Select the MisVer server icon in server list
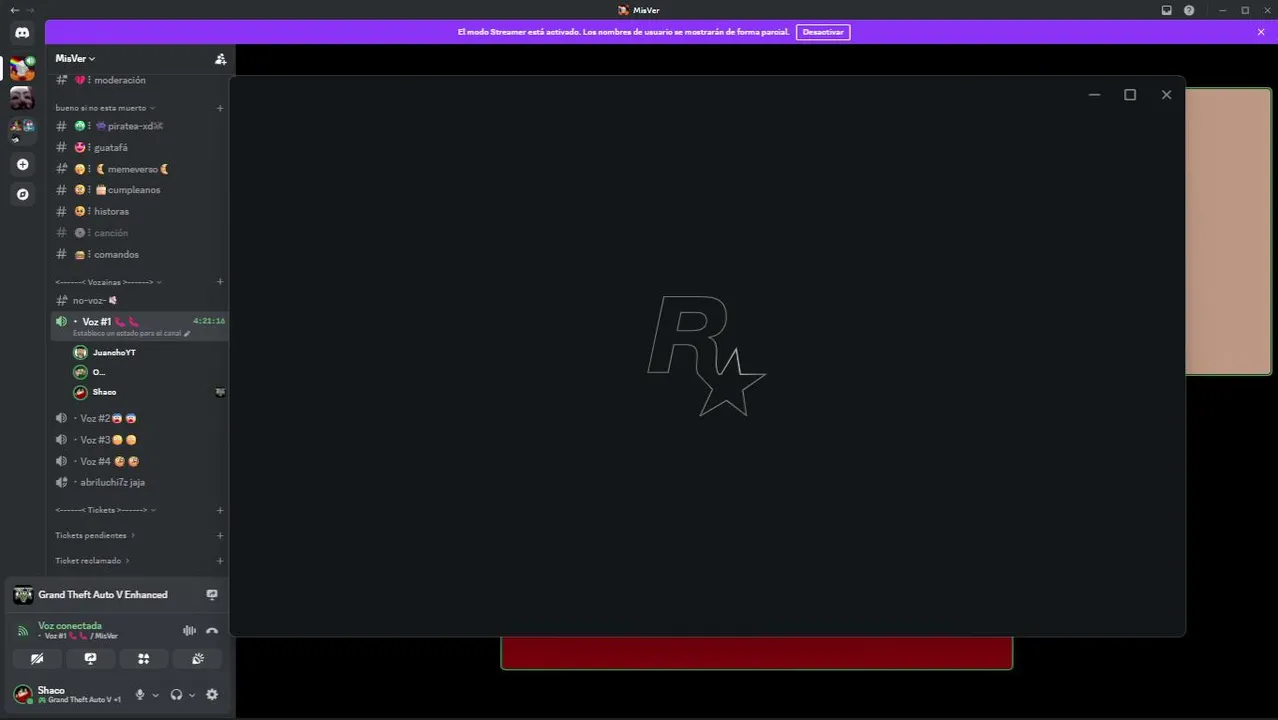 point(22,68)
